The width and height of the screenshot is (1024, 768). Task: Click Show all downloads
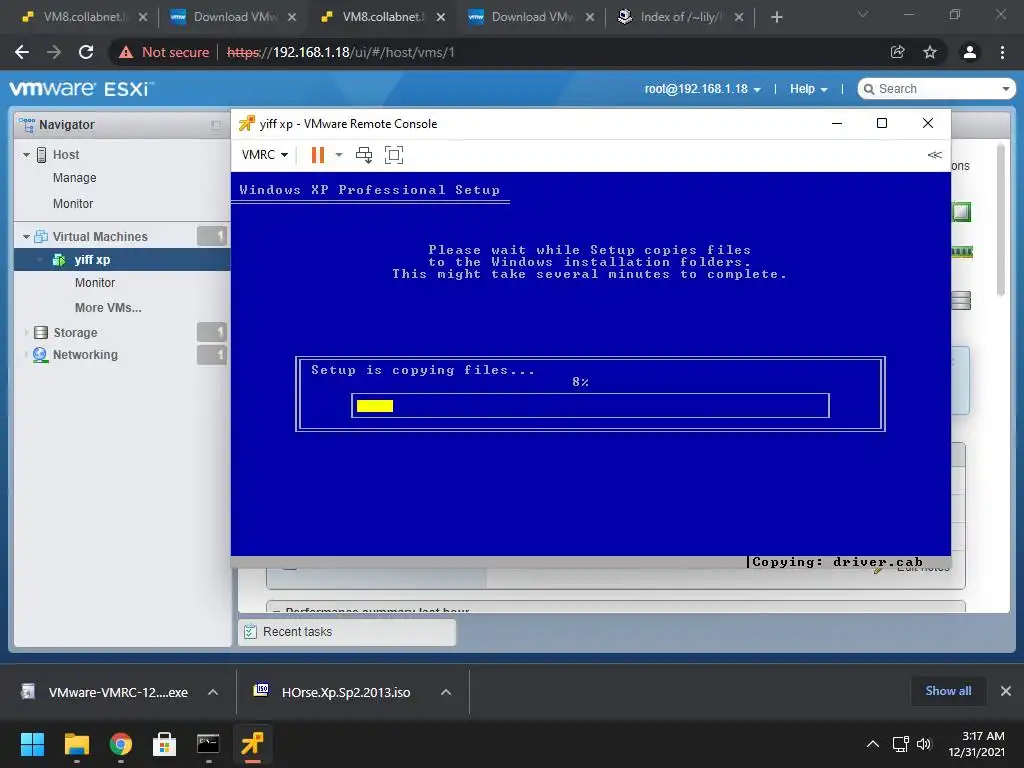click(x=948, y=691)
